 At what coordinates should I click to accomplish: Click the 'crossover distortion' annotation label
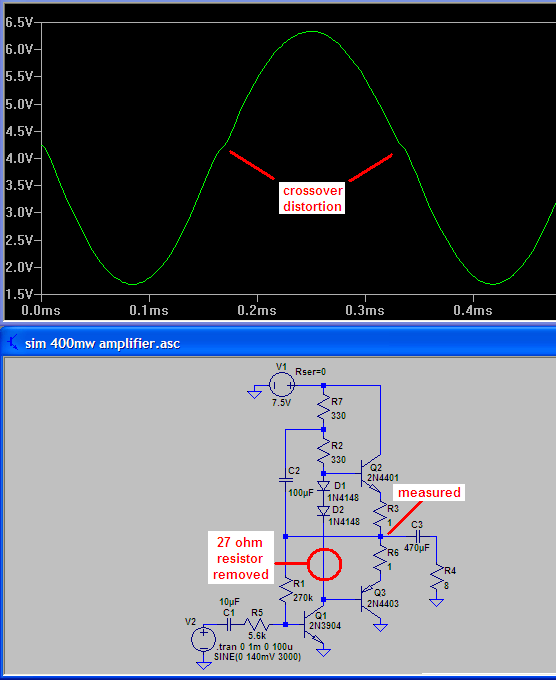pyautogui.click(x=312, y=199)
